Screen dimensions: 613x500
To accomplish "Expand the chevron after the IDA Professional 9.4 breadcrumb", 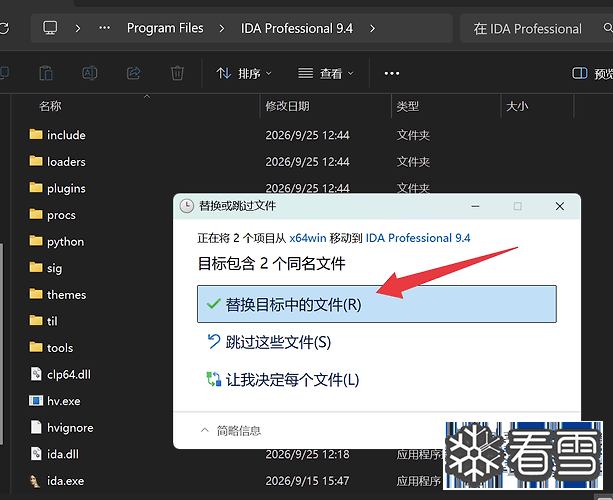I will [x=372, y=29].
